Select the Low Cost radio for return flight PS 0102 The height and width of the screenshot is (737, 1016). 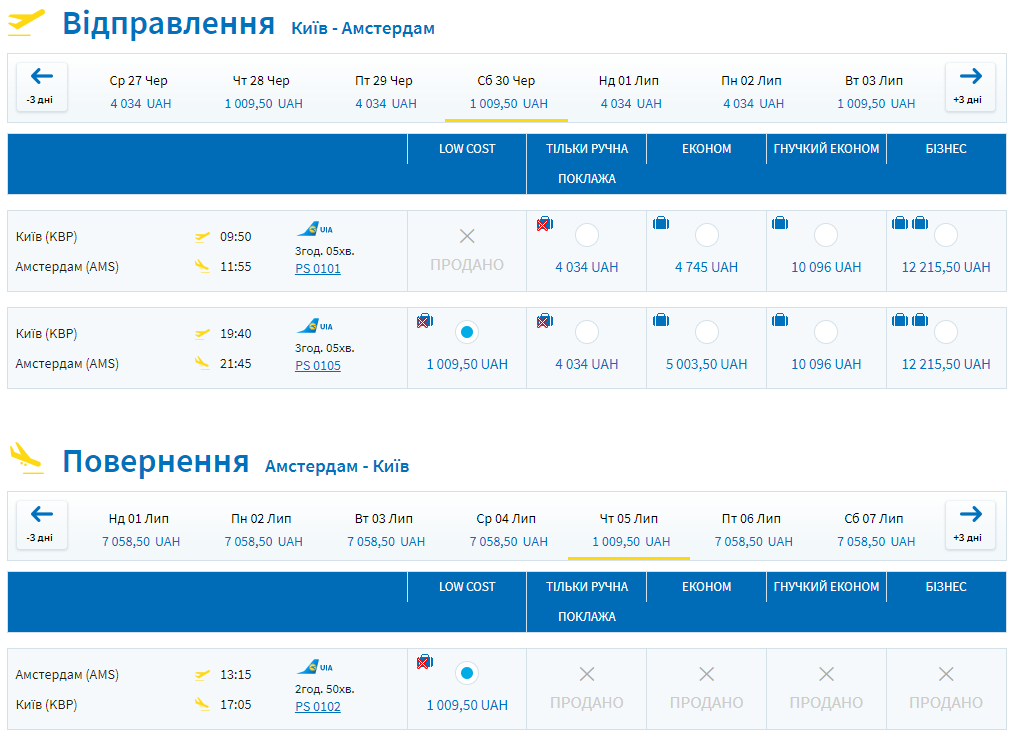coord(467,673)
